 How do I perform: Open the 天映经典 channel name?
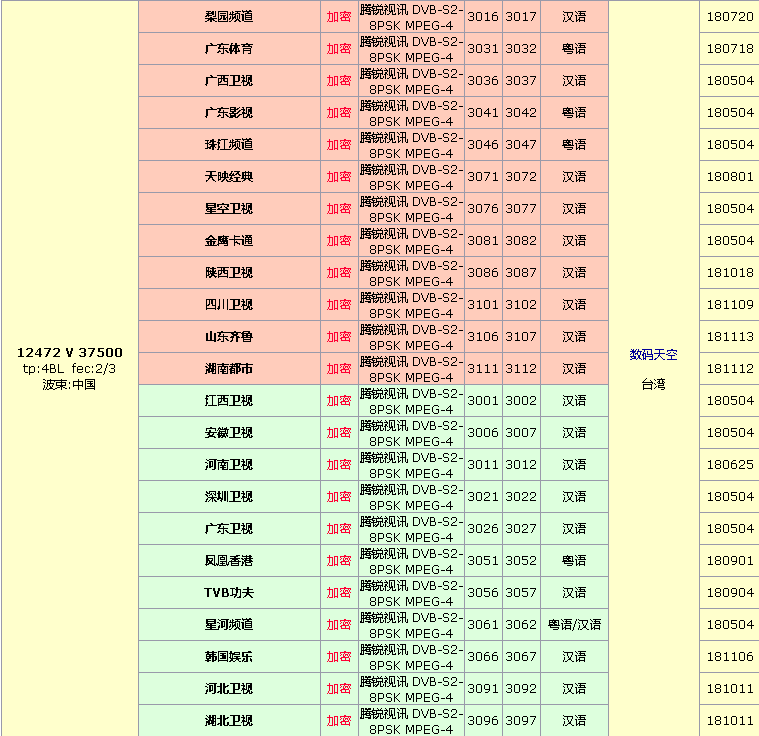pos(228,177)
